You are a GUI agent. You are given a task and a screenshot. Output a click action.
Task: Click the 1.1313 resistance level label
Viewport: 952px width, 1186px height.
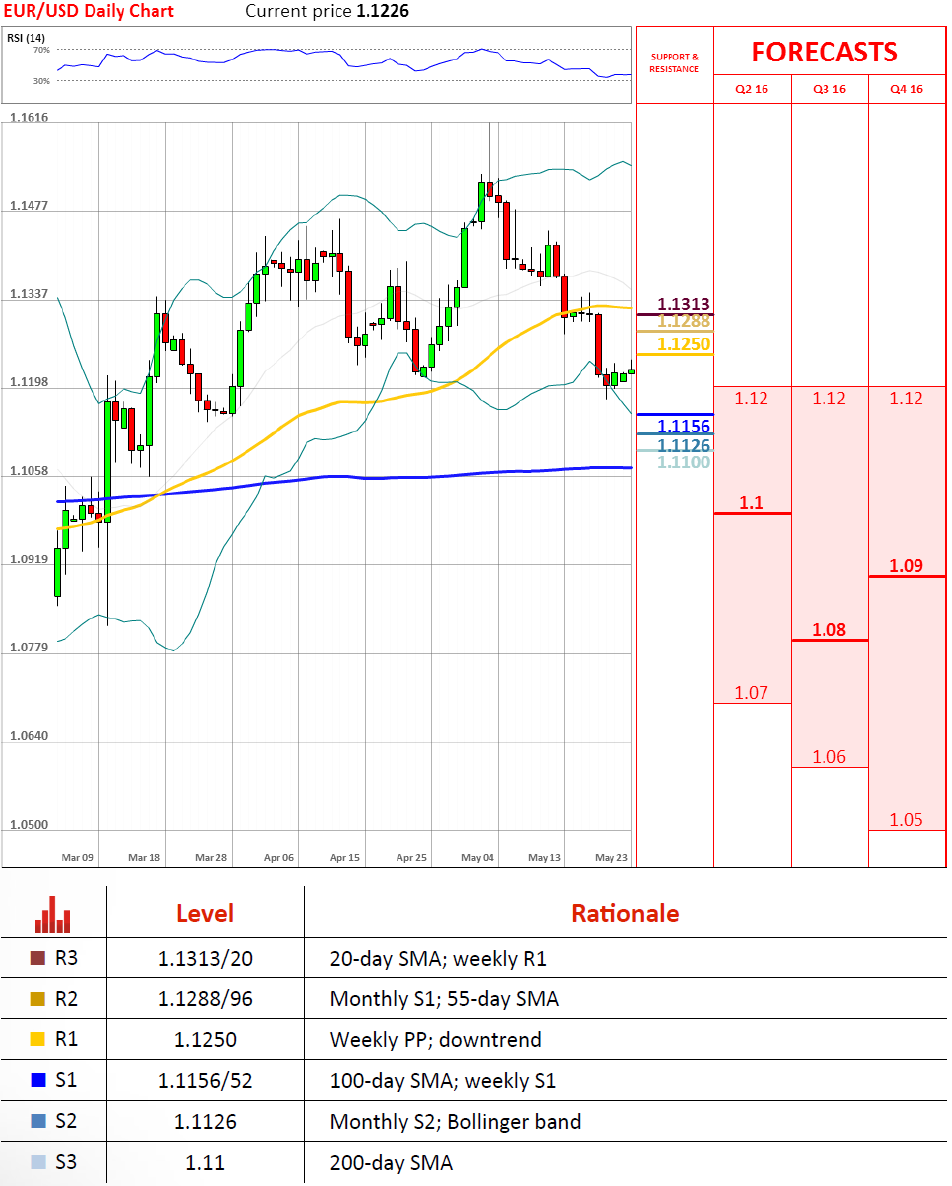point(684,304)
